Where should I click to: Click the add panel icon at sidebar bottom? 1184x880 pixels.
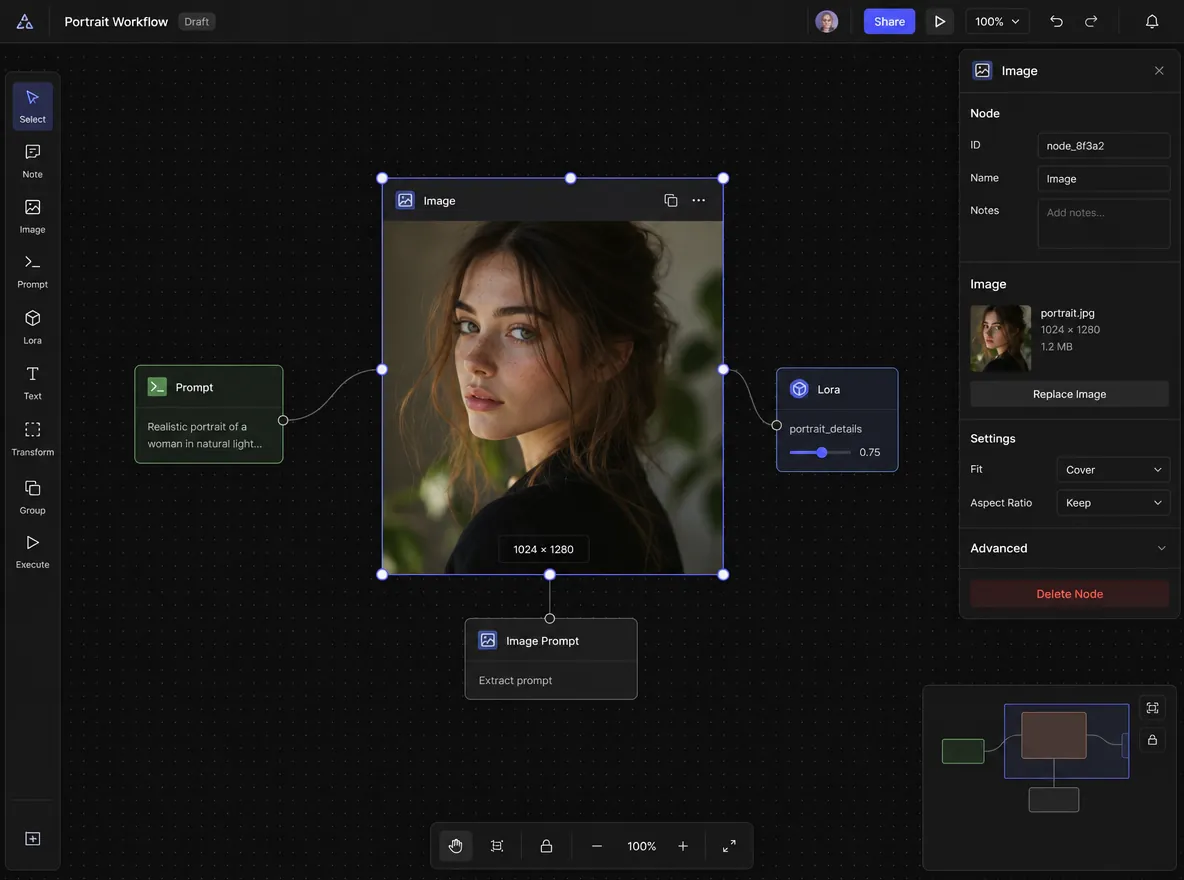pos(32,838)
